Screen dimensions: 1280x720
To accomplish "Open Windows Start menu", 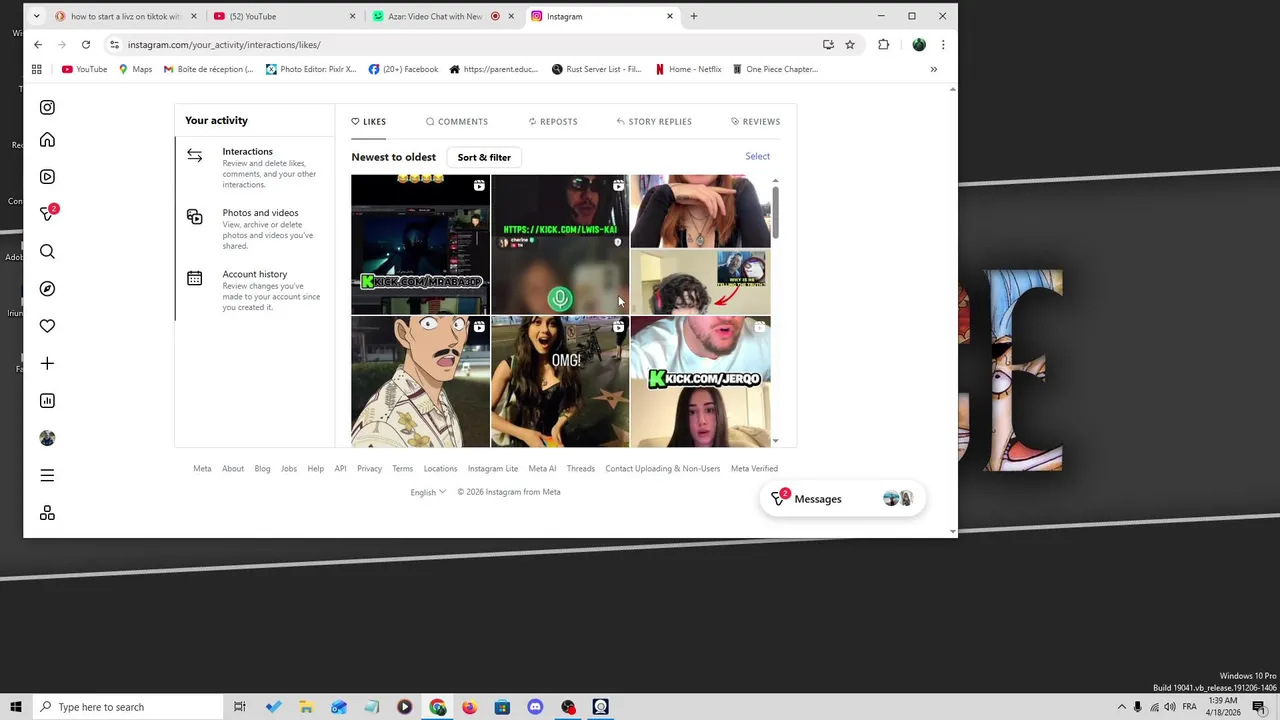I will (16, 707).
